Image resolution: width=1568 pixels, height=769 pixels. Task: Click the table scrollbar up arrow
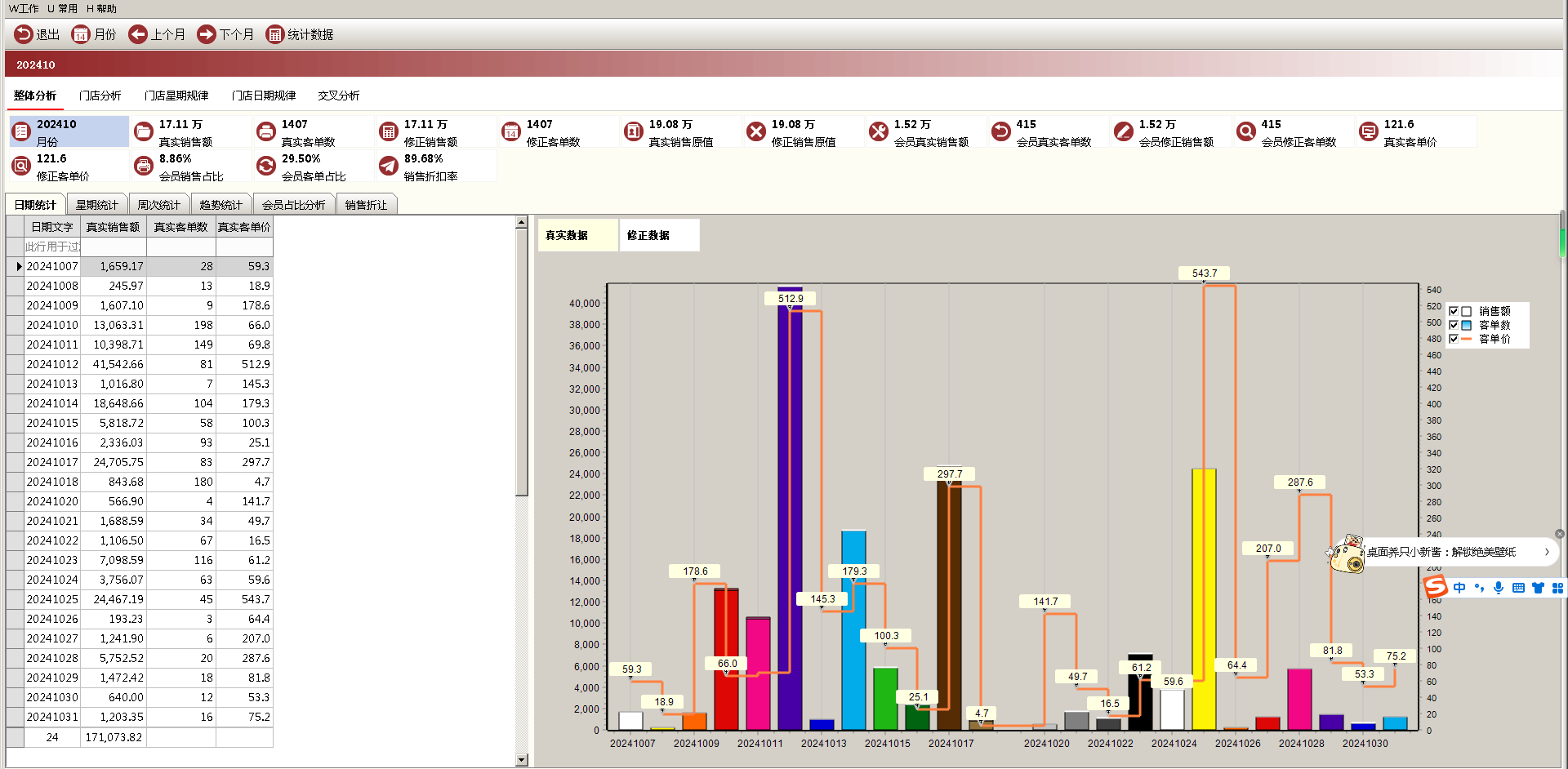point(522,222)
